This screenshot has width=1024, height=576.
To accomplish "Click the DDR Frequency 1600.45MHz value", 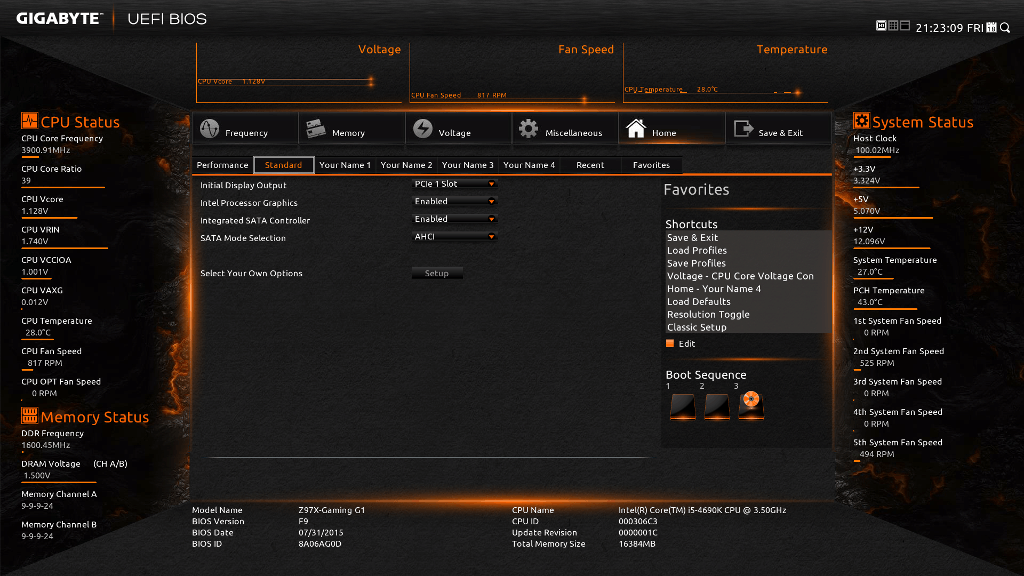I will [46, 445].
